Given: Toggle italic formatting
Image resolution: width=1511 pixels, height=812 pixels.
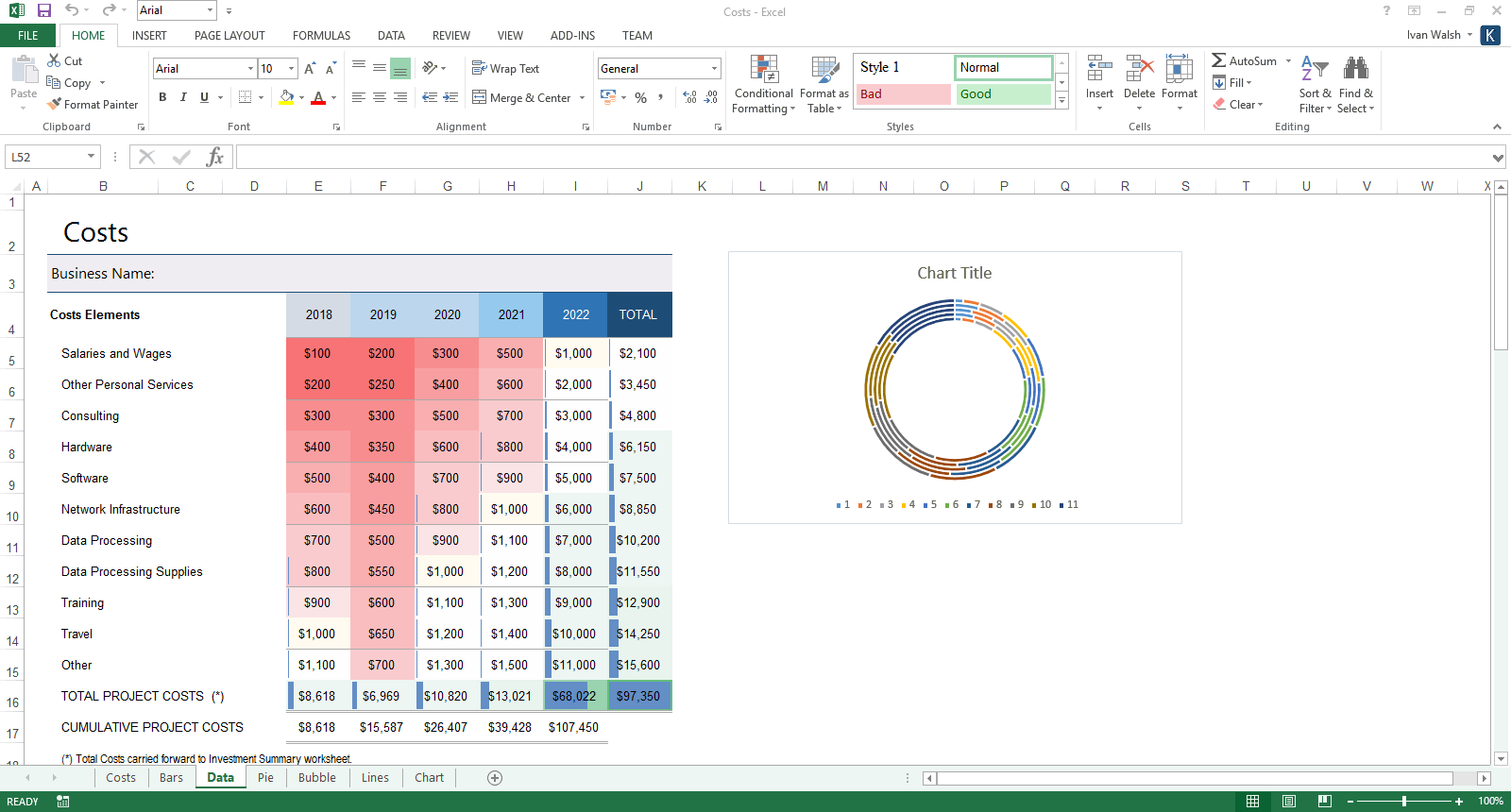Looking at the screenshot, I should click(x=183, y=97).
